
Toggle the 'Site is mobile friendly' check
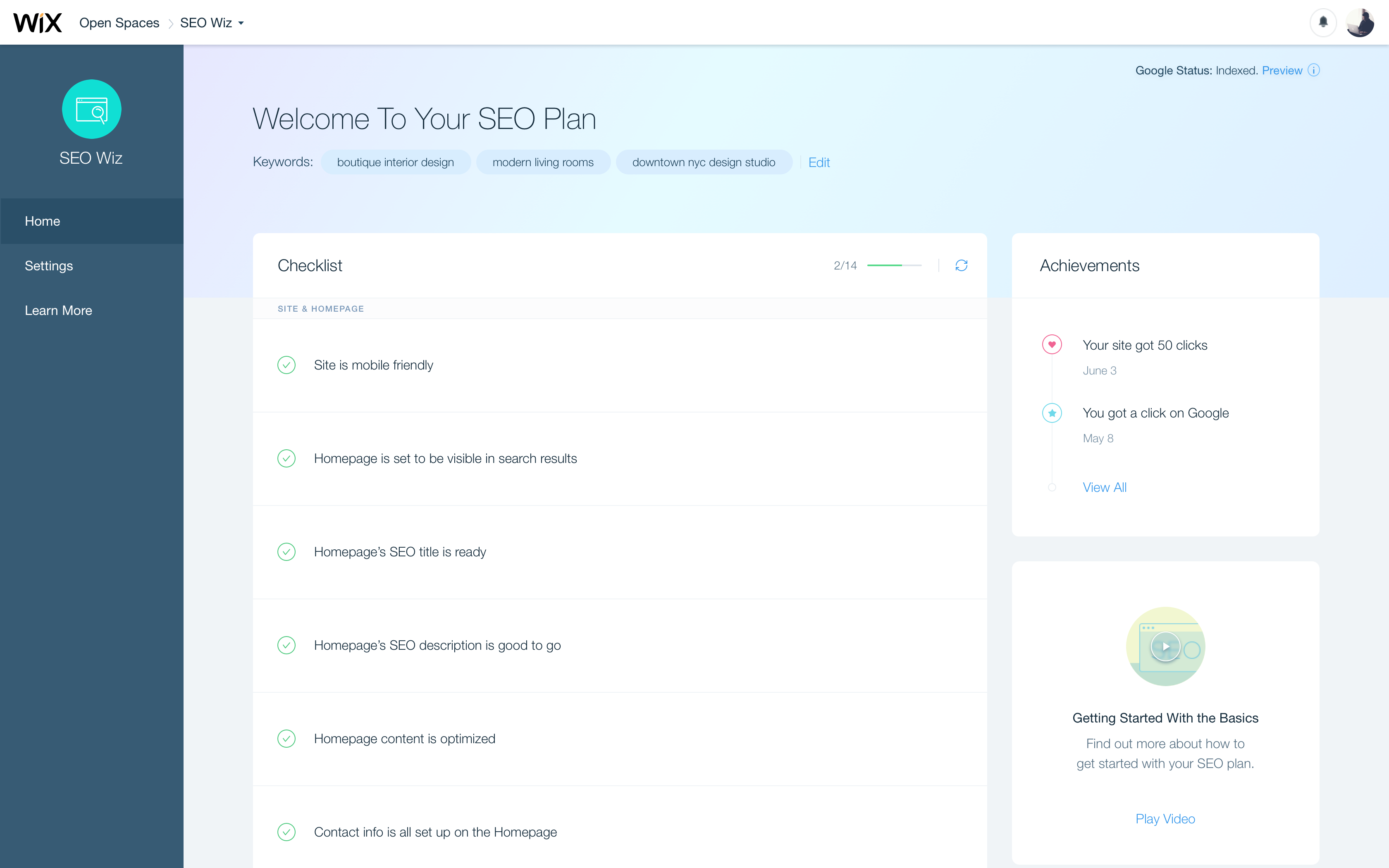coord(286,365)
